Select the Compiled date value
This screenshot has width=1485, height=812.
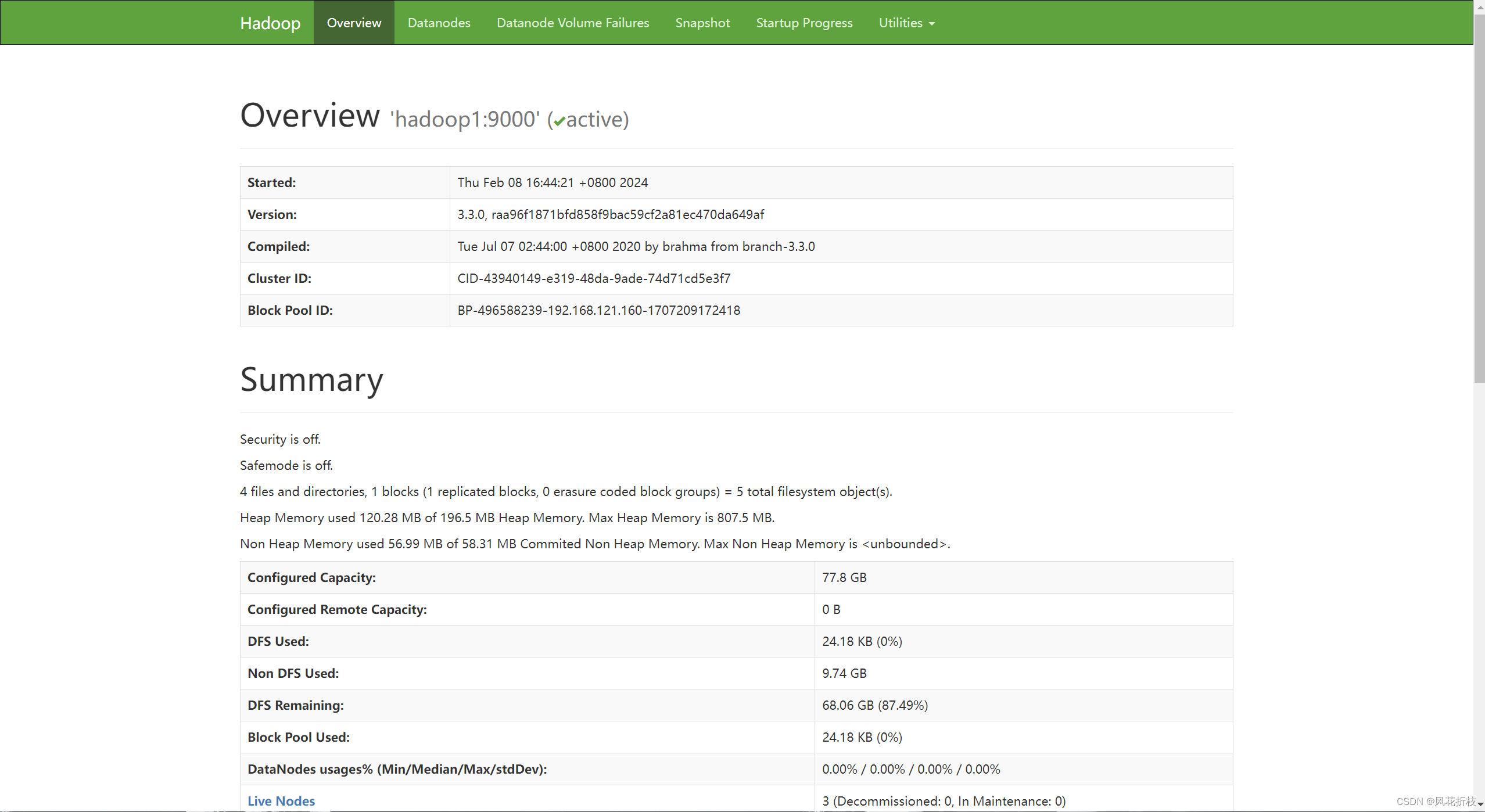tap(636, 246)
